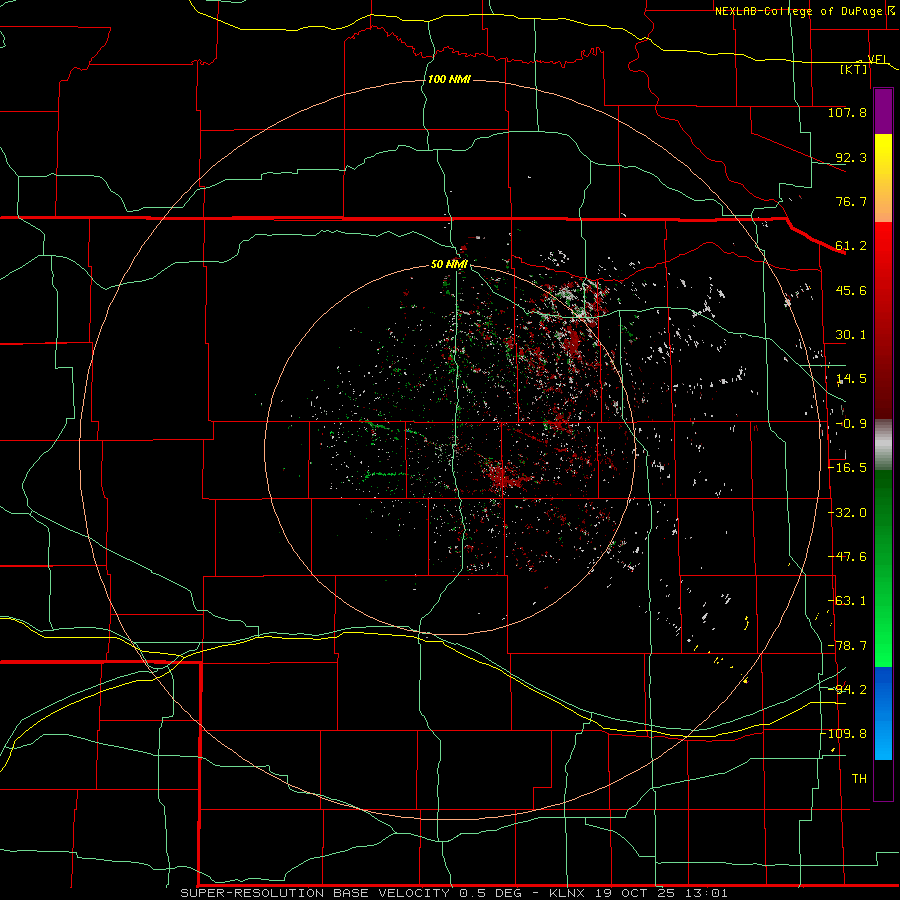The width and height of the screenshot is (900, 900).
Task: Click the VEL product label above the scale
Action: tap(877, 59)
